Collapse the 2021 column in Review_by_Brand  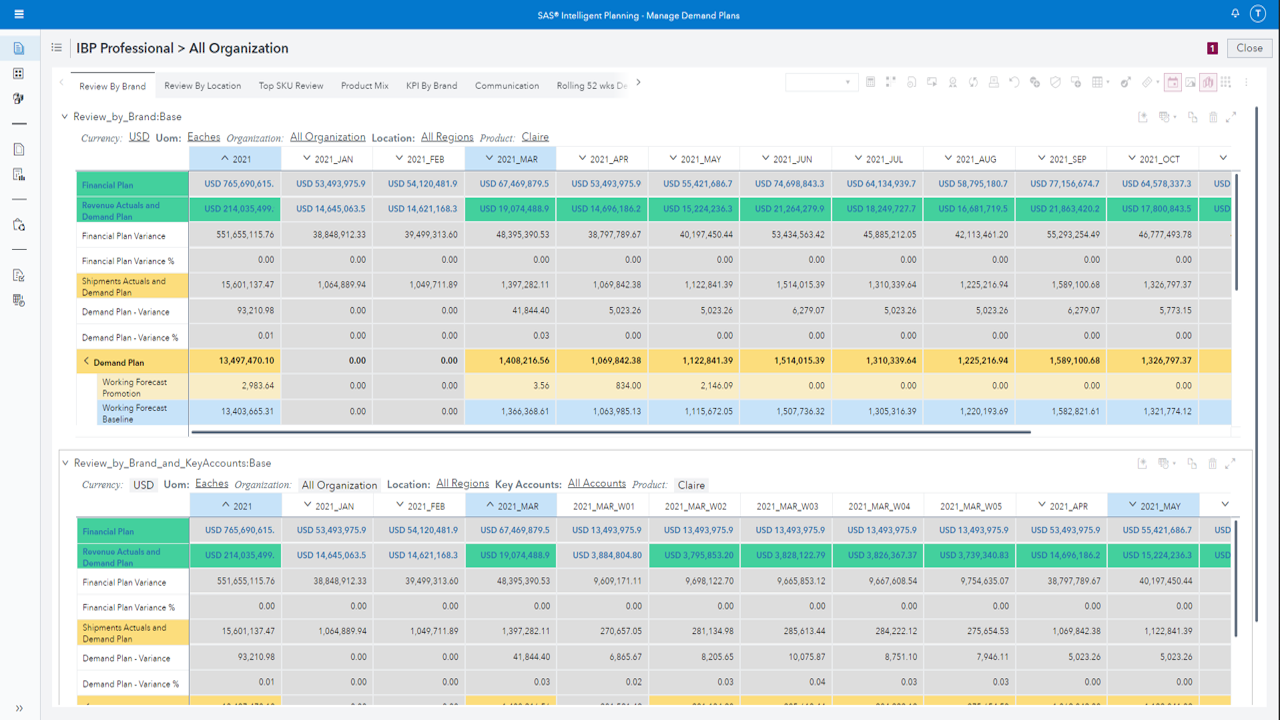(x=226, y=159)
